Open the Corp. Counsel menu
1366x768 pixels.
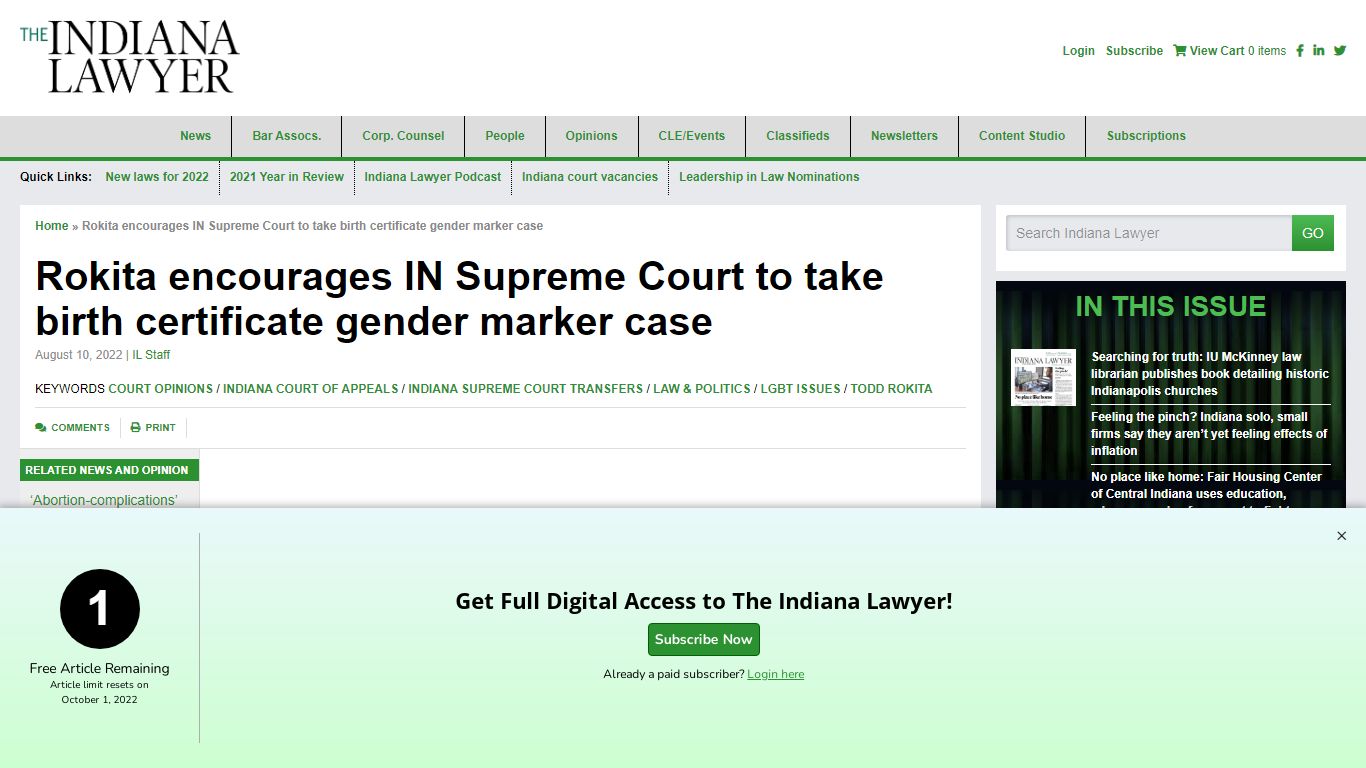click(x=403, y=136)
